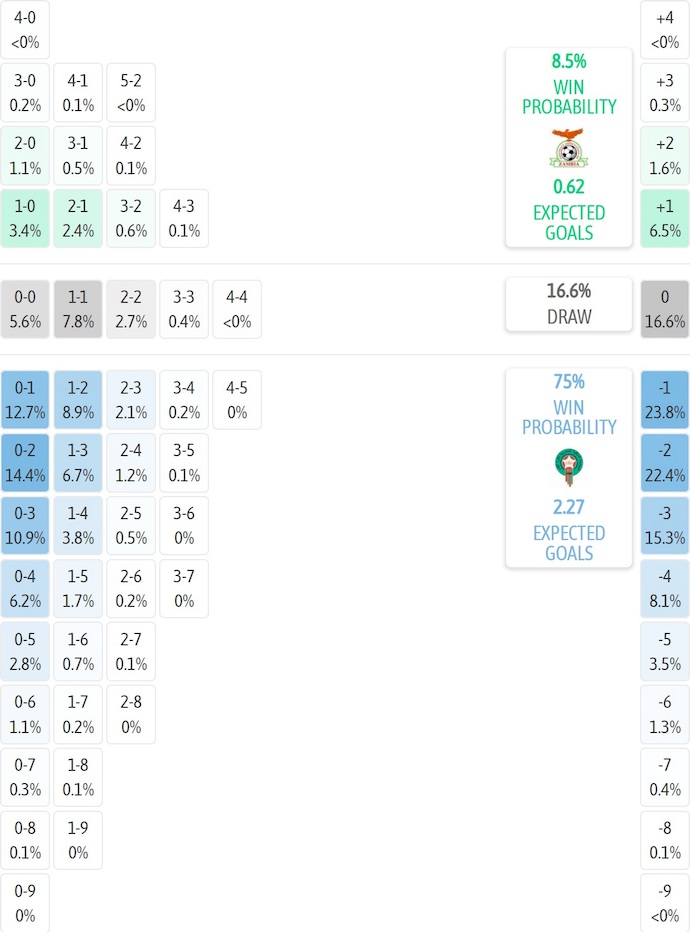Select the -2 goal difference tile
The height and width of the screenshot is (932, 690).
click(665, 461)
